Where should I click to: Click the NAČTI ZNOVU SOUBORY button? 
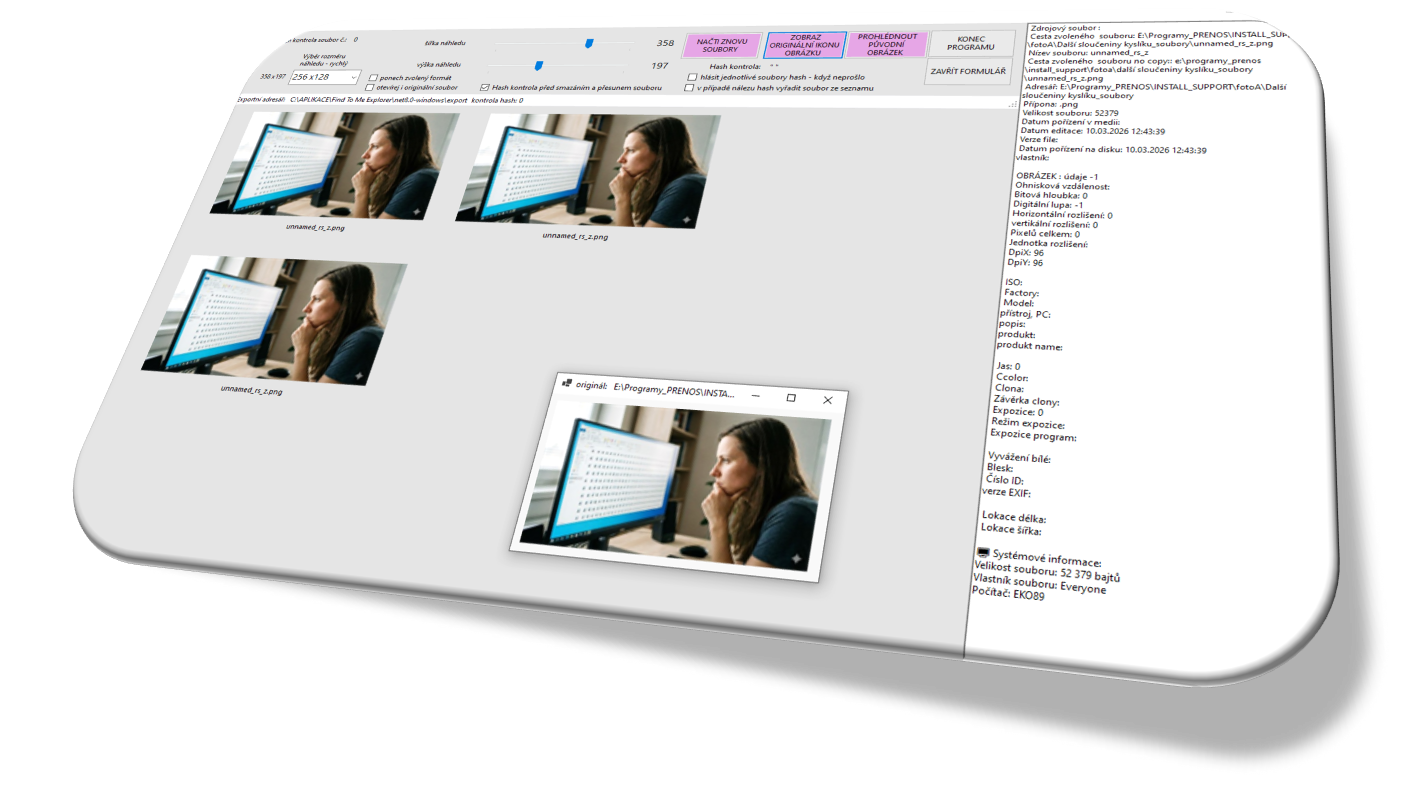721,45
